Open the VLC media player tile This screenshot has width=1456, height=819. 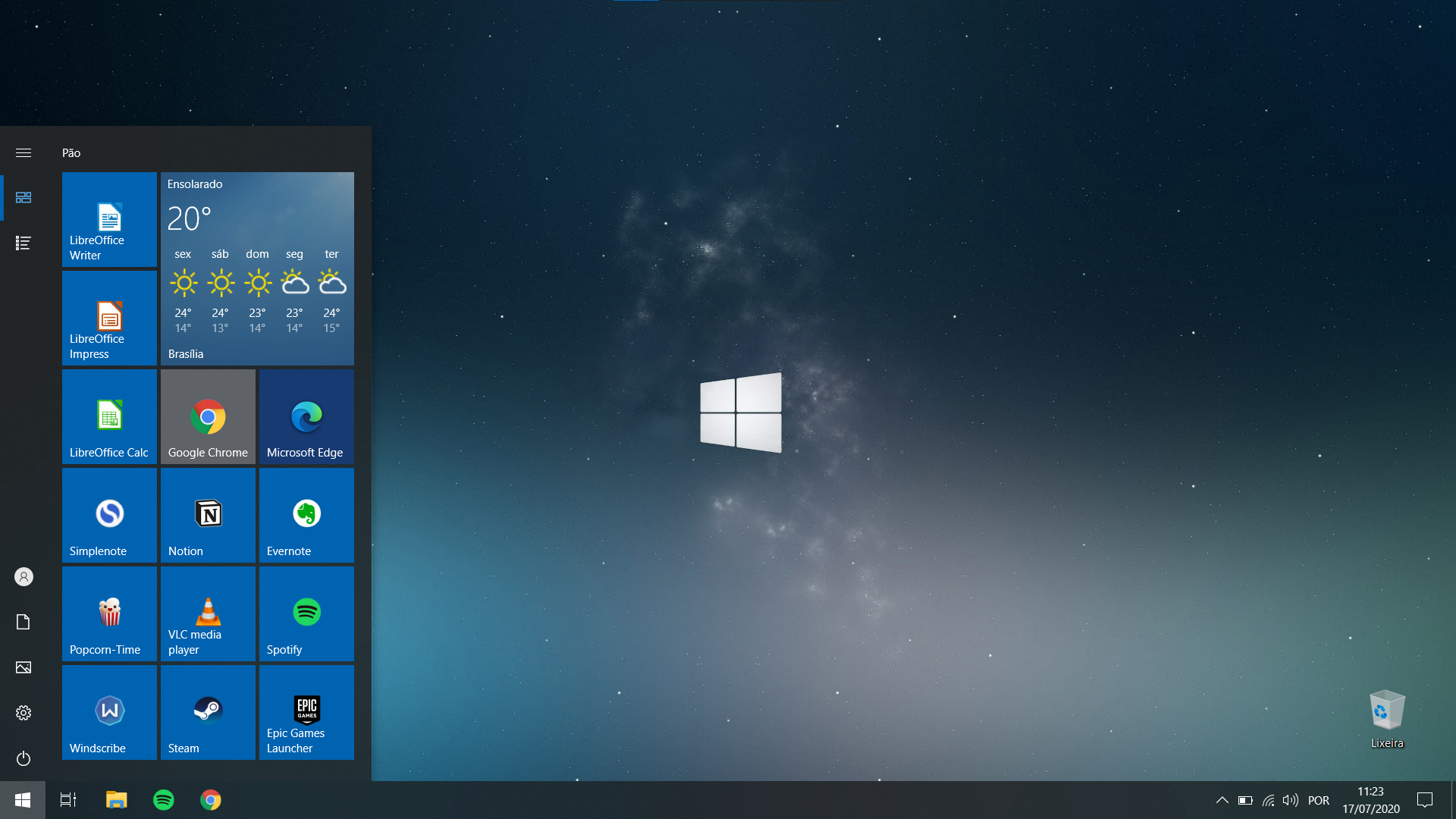click(x=208, y=613)
